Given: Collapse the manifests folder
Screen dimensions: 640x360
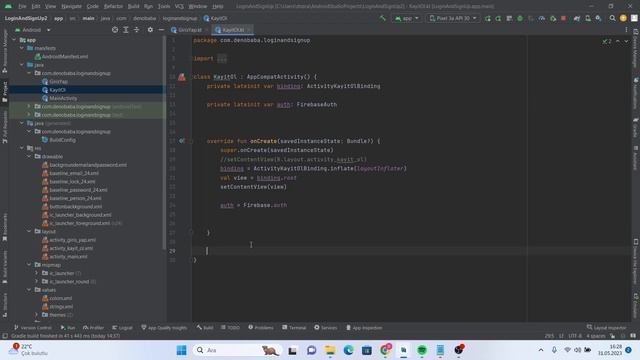Looking at the screenshot, I should 22,48.
